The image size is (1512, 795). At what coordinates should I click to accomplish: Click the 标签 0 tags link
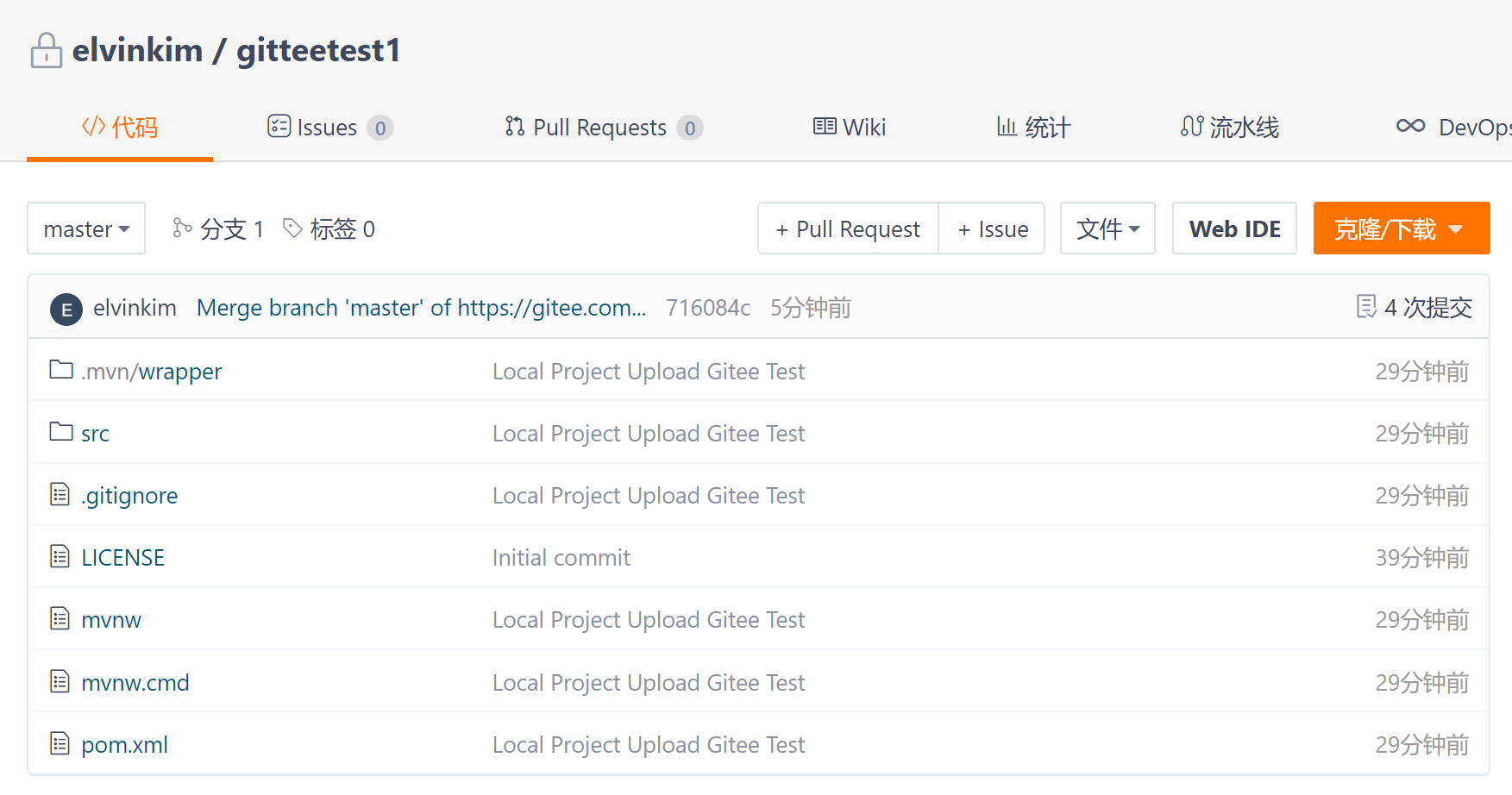[329, 228]
